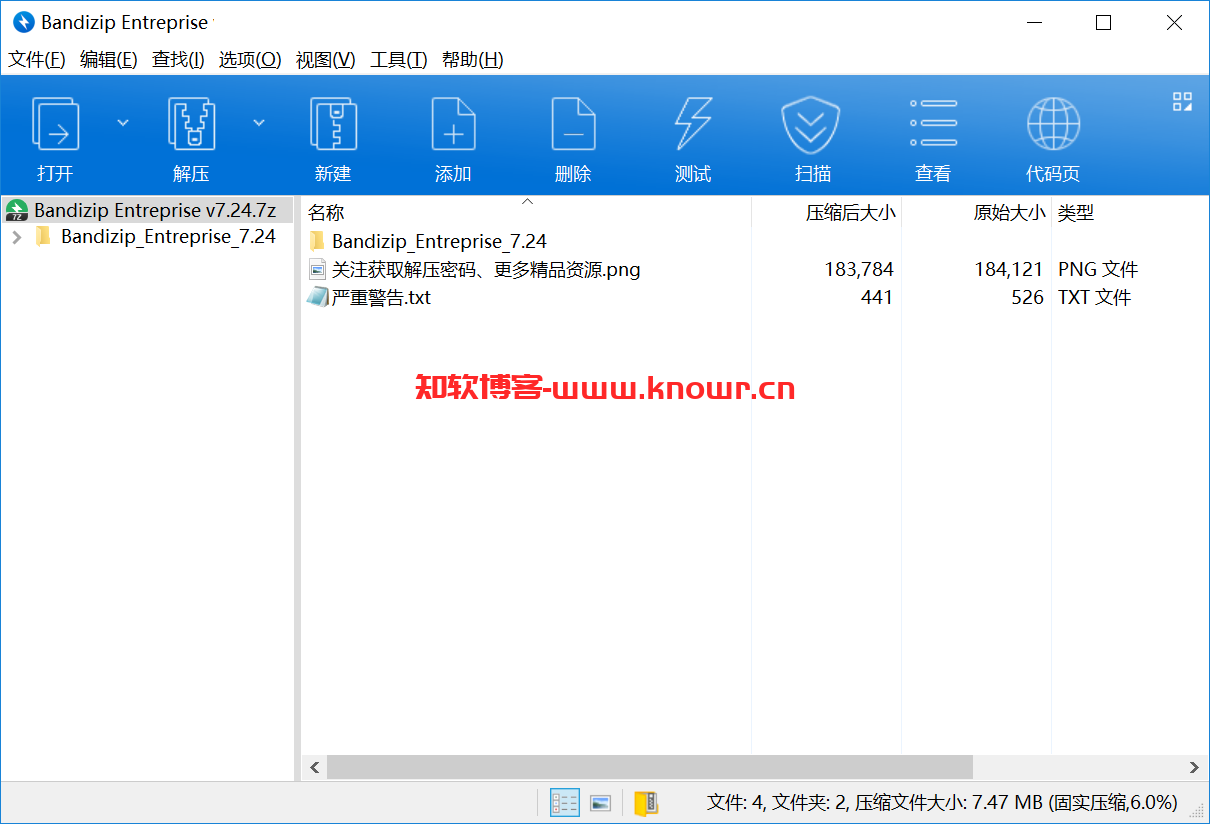Open the 文件(F) menu

pos(37,60)
